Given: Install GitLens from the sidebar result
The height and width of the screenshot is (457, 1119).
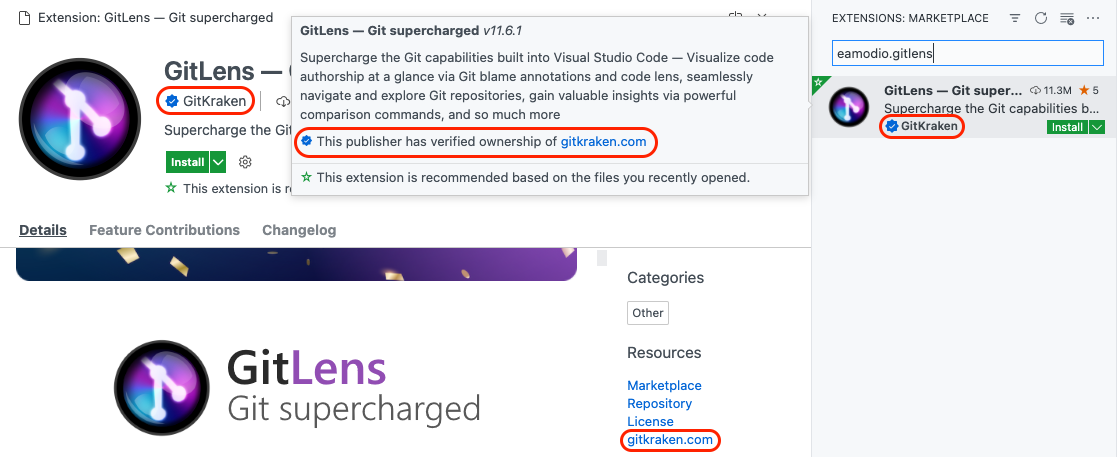Looking at the screenshot, I should pos(1067,127).
